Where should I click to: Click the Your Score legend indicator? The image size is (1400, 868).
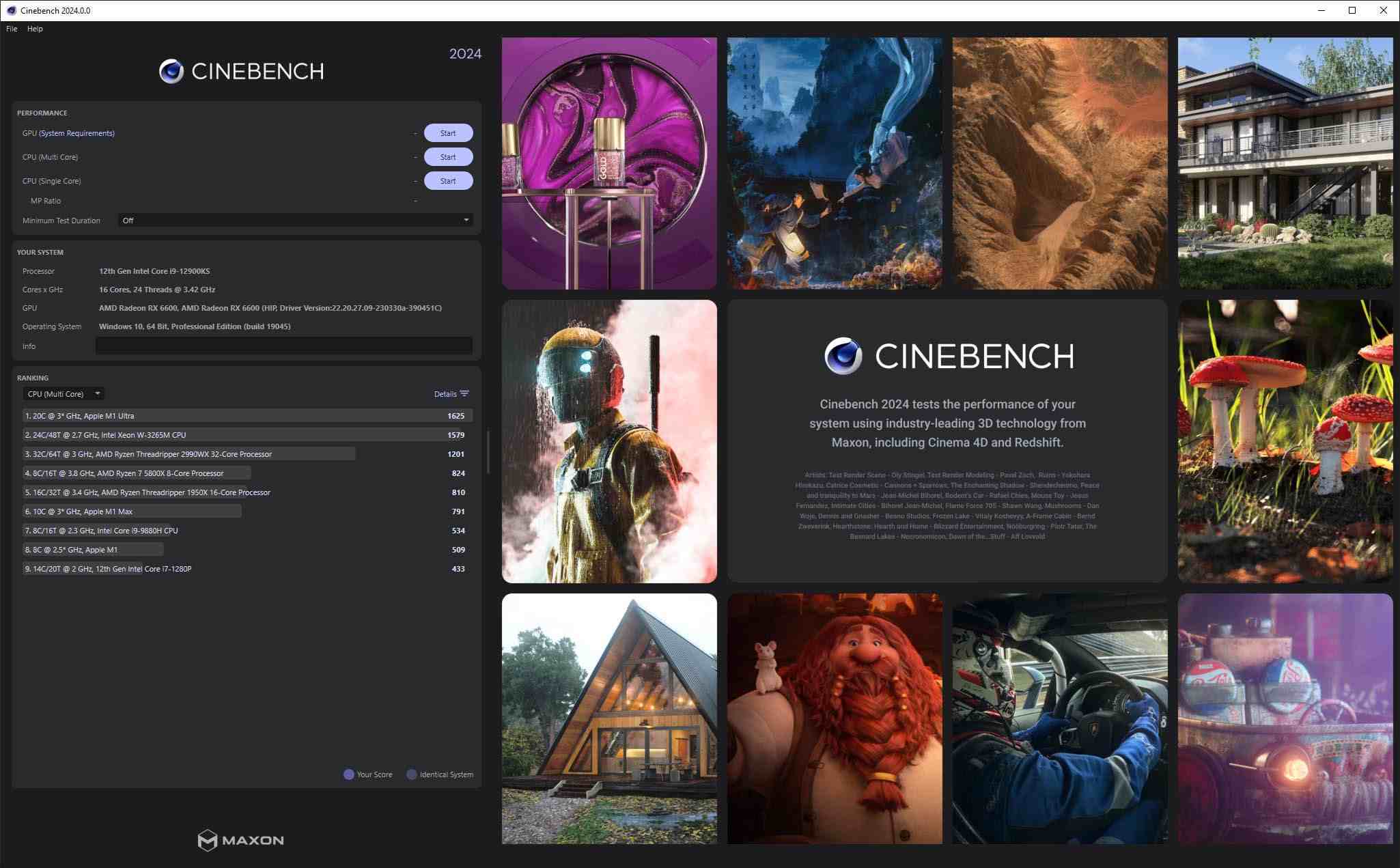coord(348,774)
